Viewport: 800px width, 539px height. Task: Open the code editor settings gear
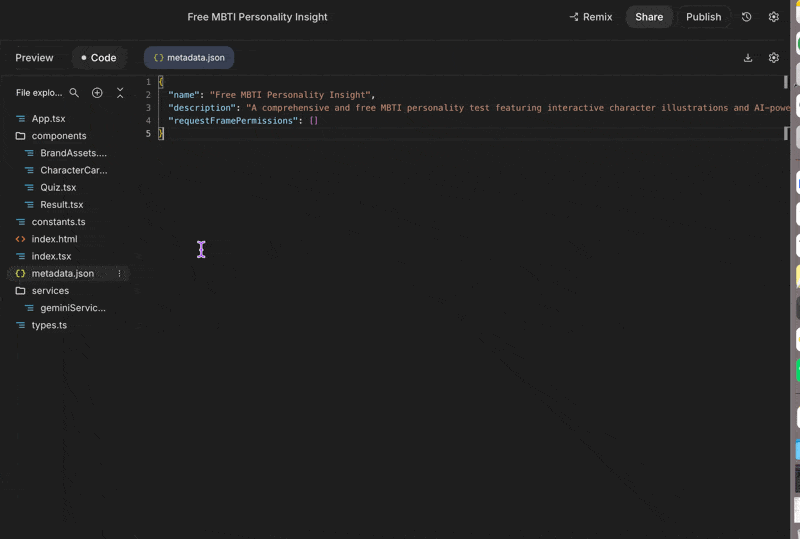[x=773, y=58]
